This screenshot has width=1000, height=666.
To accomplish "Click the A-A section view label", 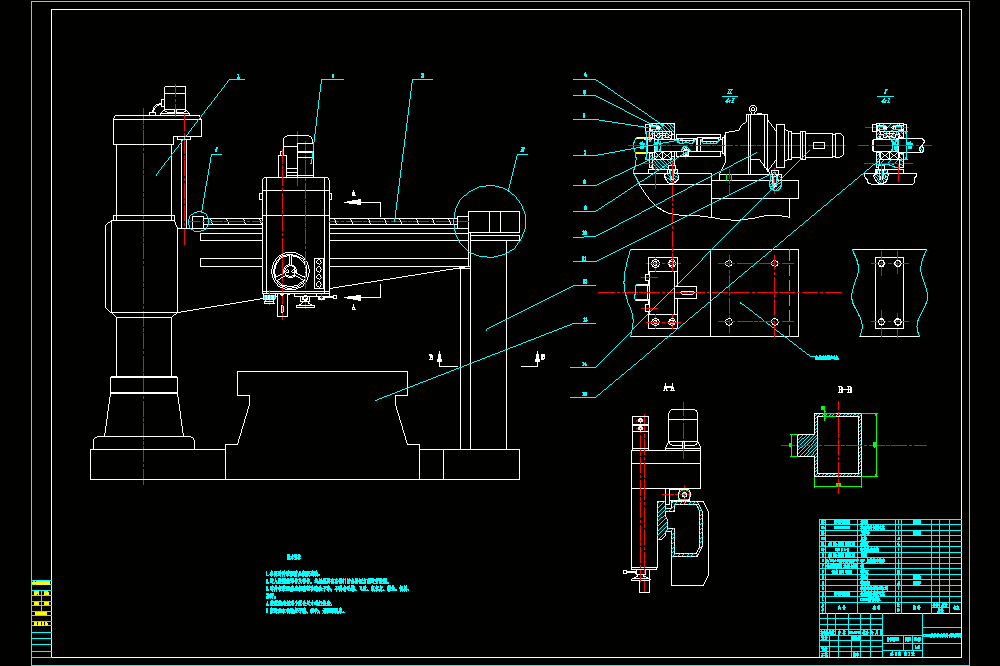I will coord(668,387).
